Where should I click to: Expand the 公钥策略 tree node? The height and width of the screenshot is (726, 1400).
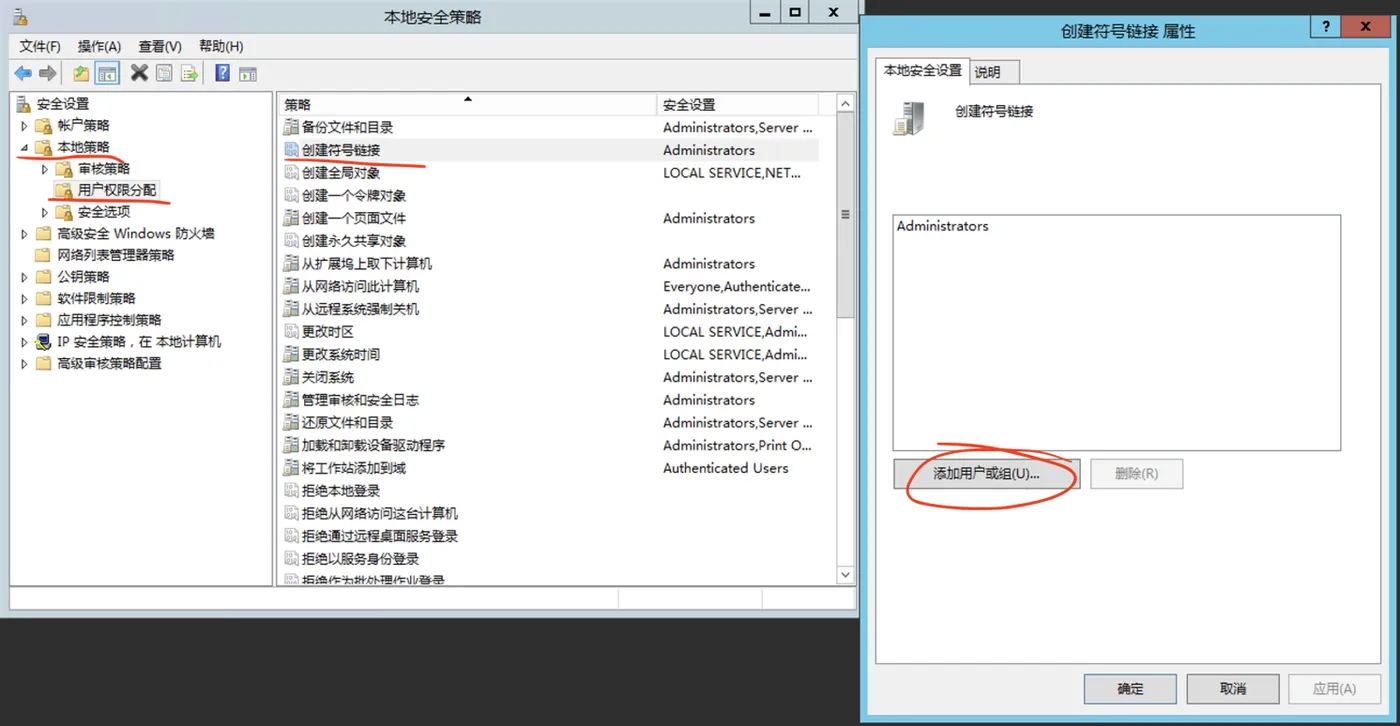click(25, 277)
